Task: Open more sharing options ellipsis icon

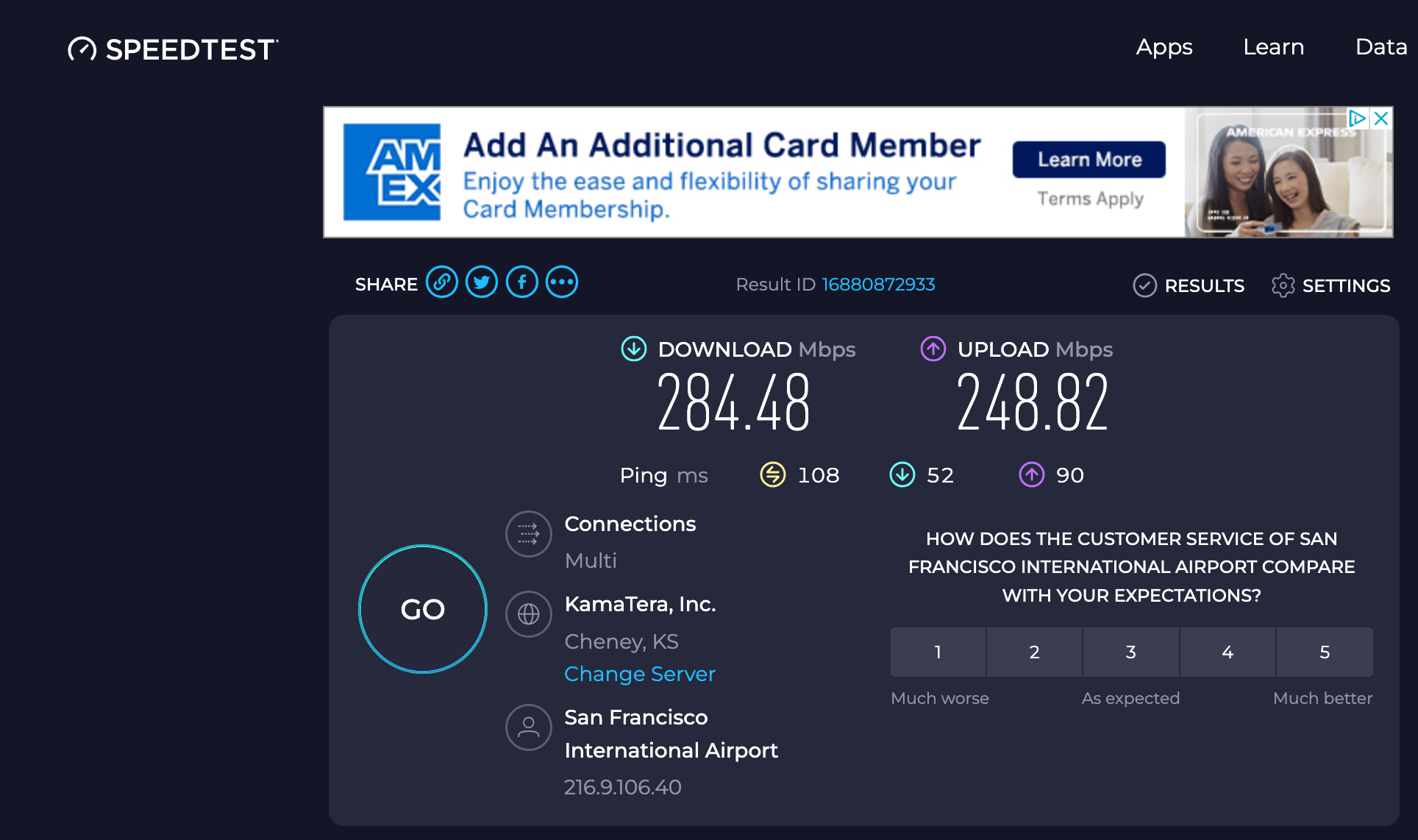Action: 562,282
